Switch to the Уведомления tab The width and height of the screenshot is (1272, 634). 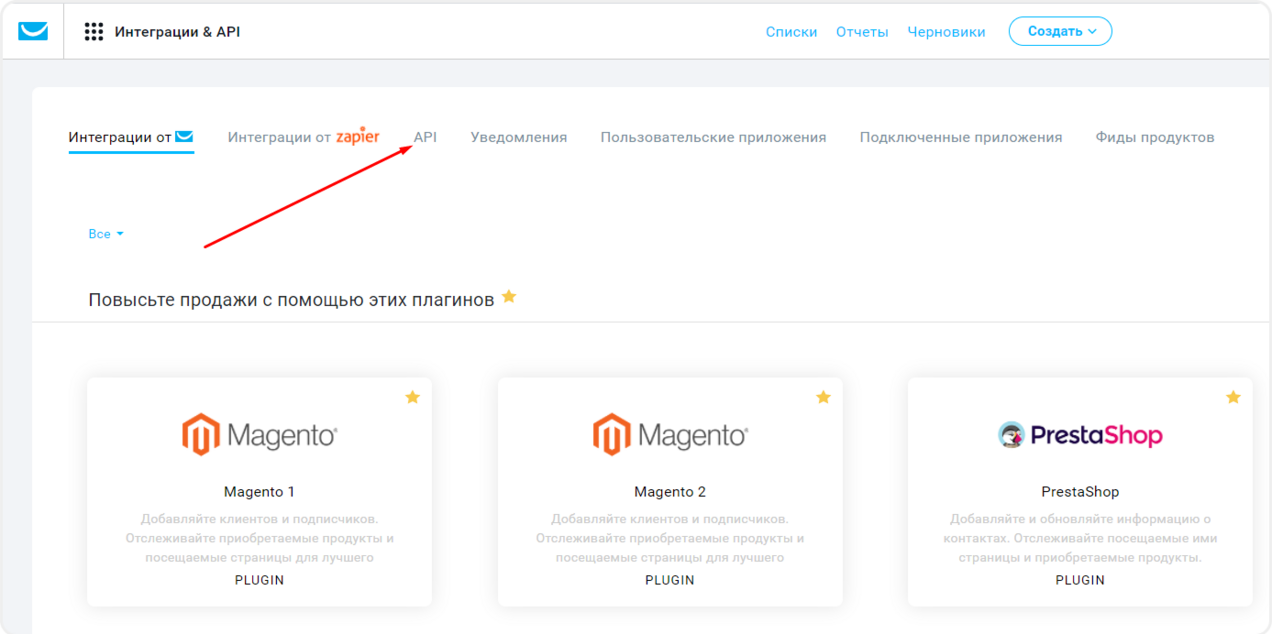point(519,137)
